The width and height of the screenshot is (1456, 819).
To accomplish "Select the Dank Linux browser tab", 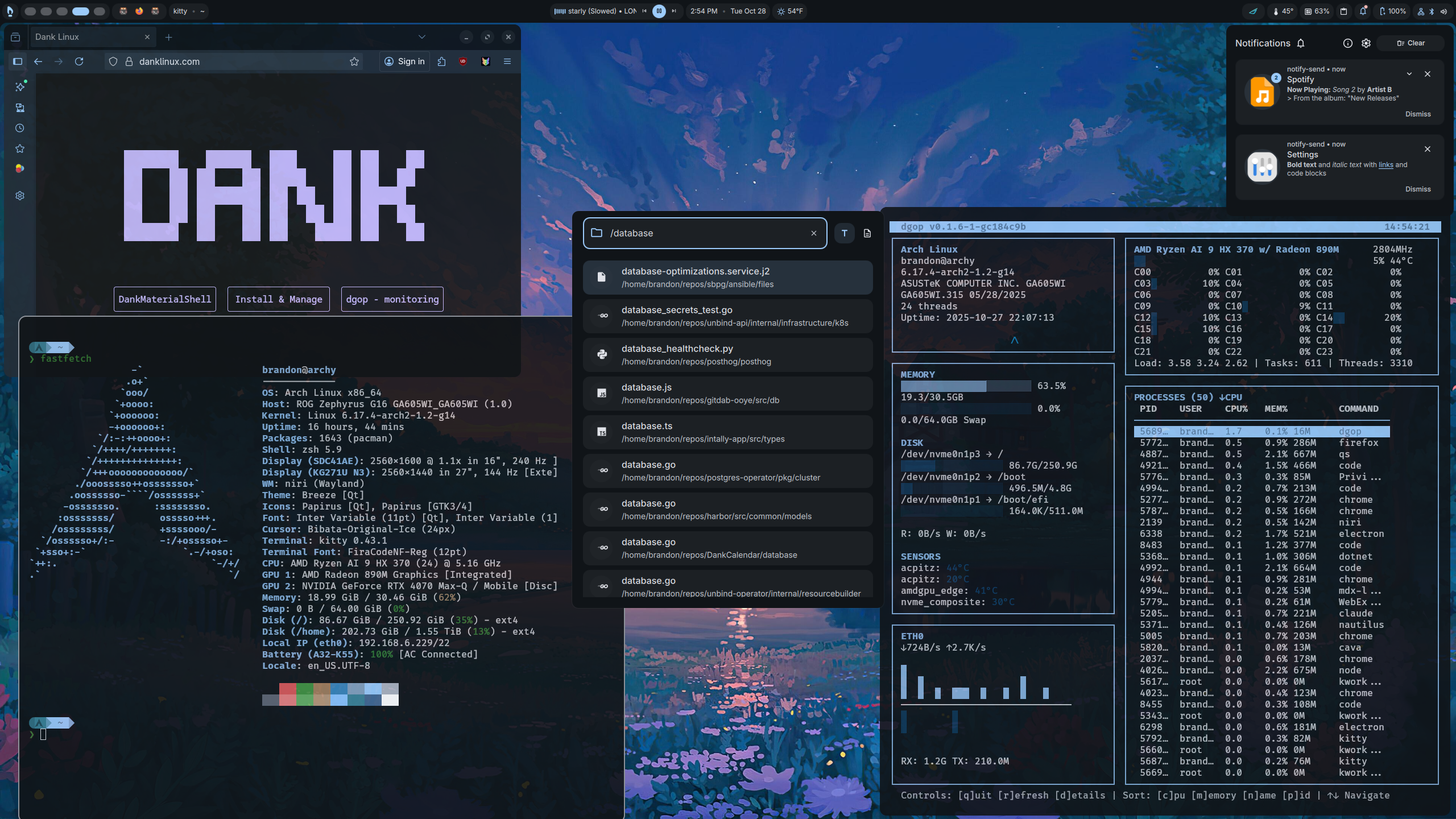I will pyautogui.click(x=85, y=37).
